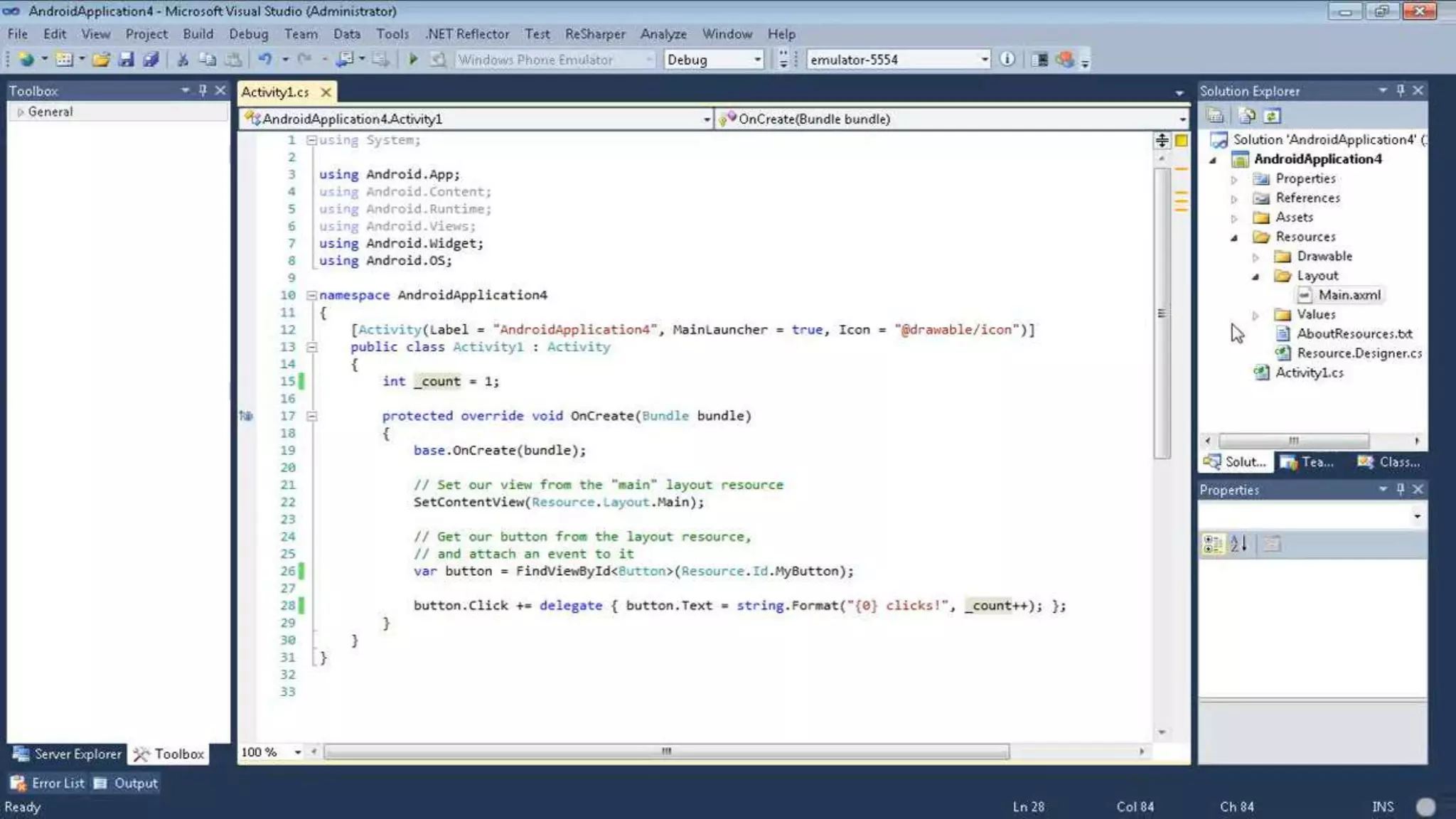Click Refresh icon in Solution Explorer toolbar
This screenshot has width=1456, height=819.
click(x=1272, y=115)
